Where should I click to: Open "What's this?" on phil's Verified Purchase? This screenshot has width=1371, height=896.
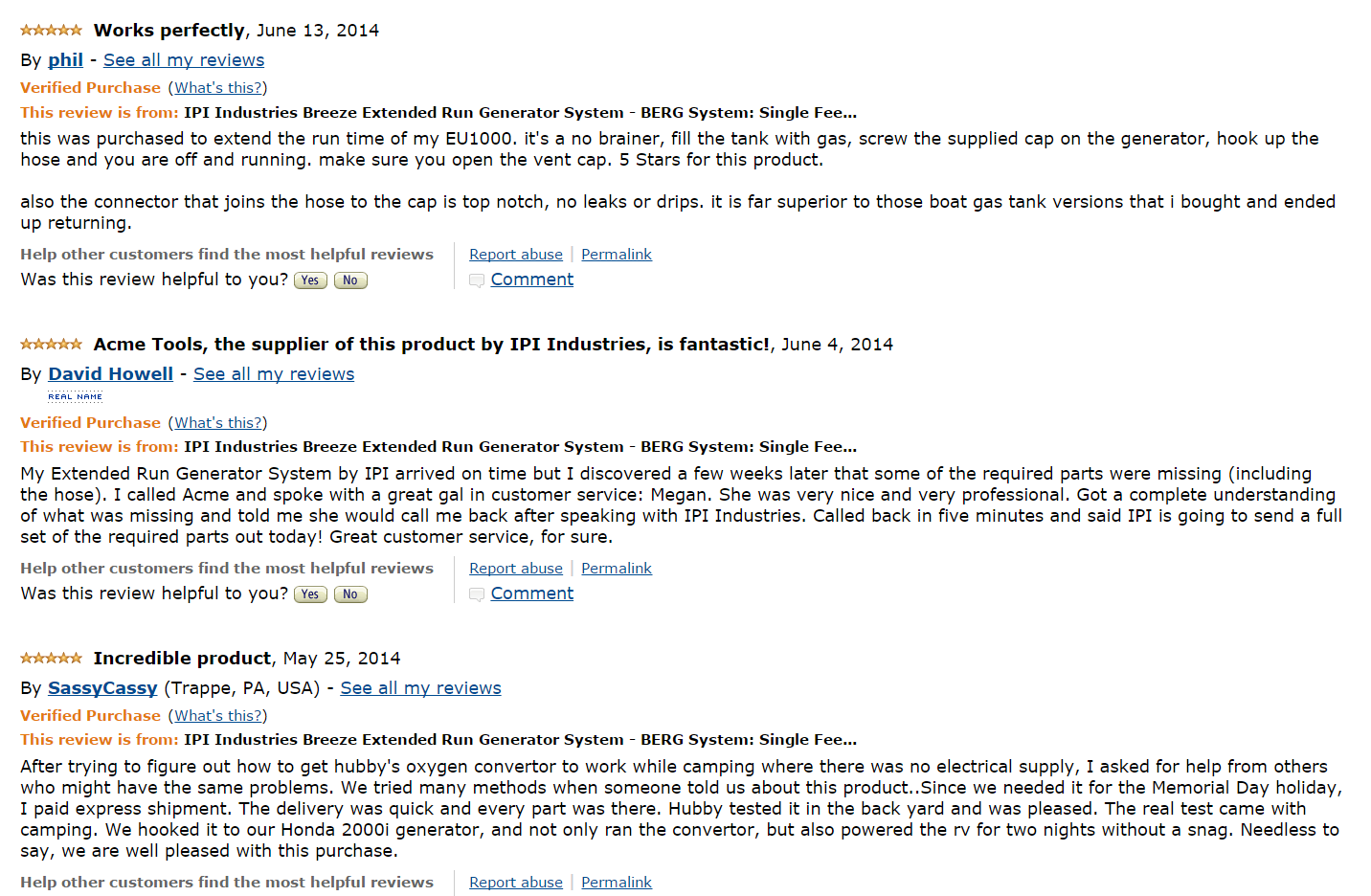[x=218, y=88]
